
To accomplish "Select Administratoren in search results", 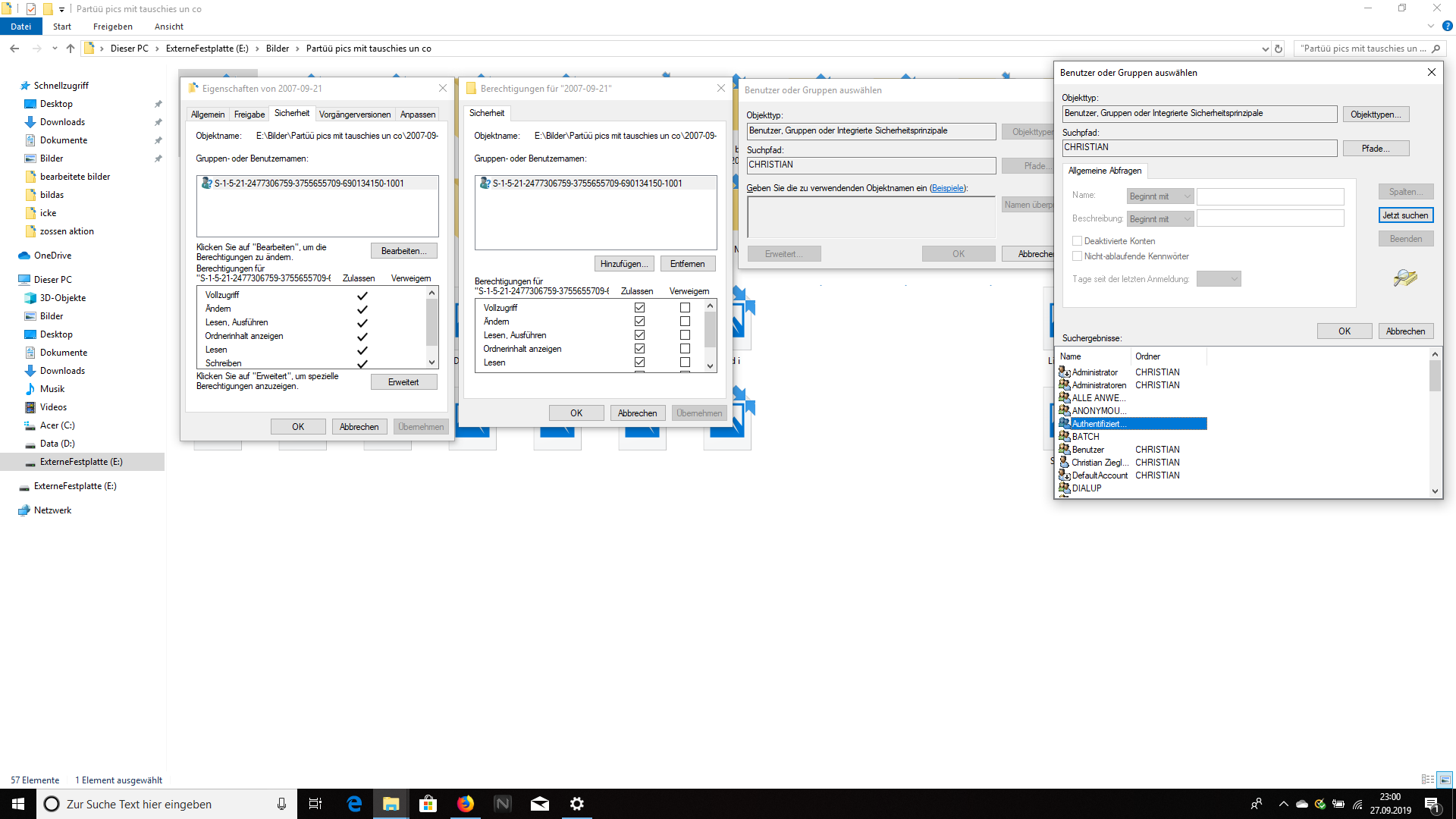I will 1098,385.
